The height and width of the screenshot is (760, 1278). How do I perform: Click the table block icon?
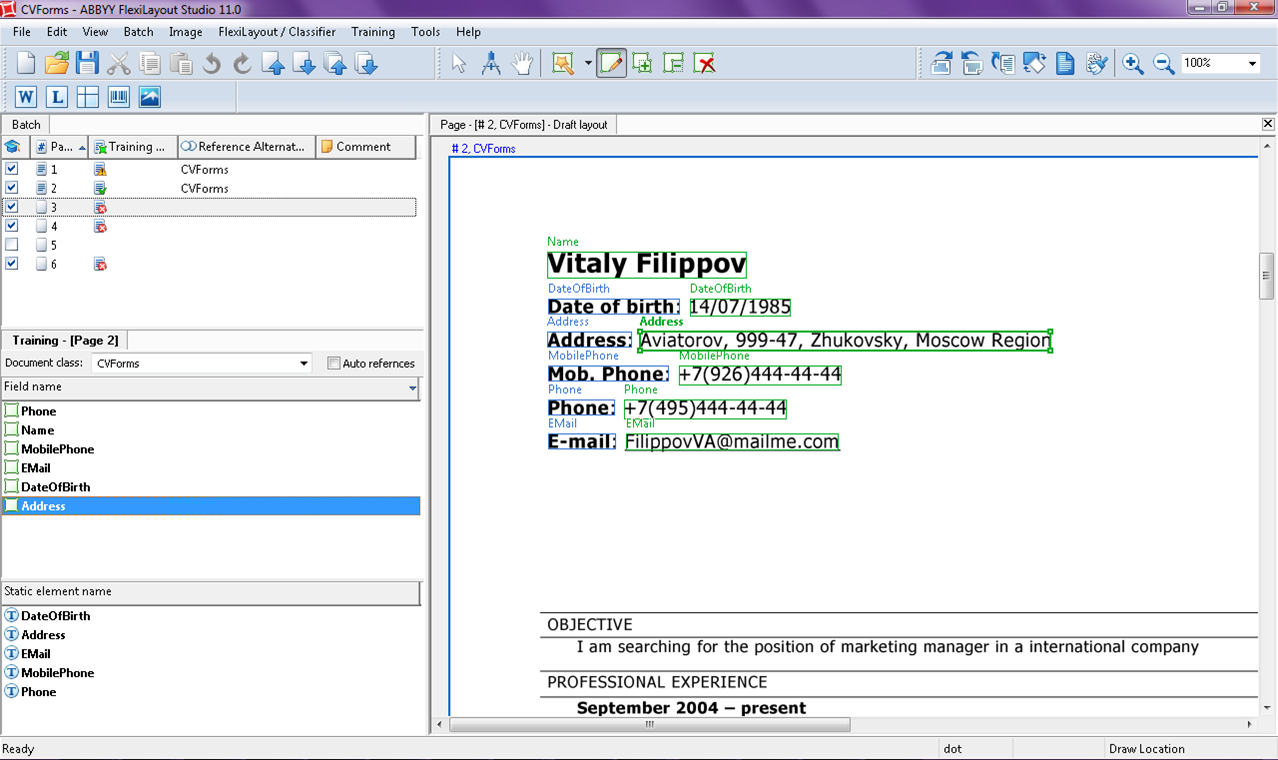pos(88,97)
